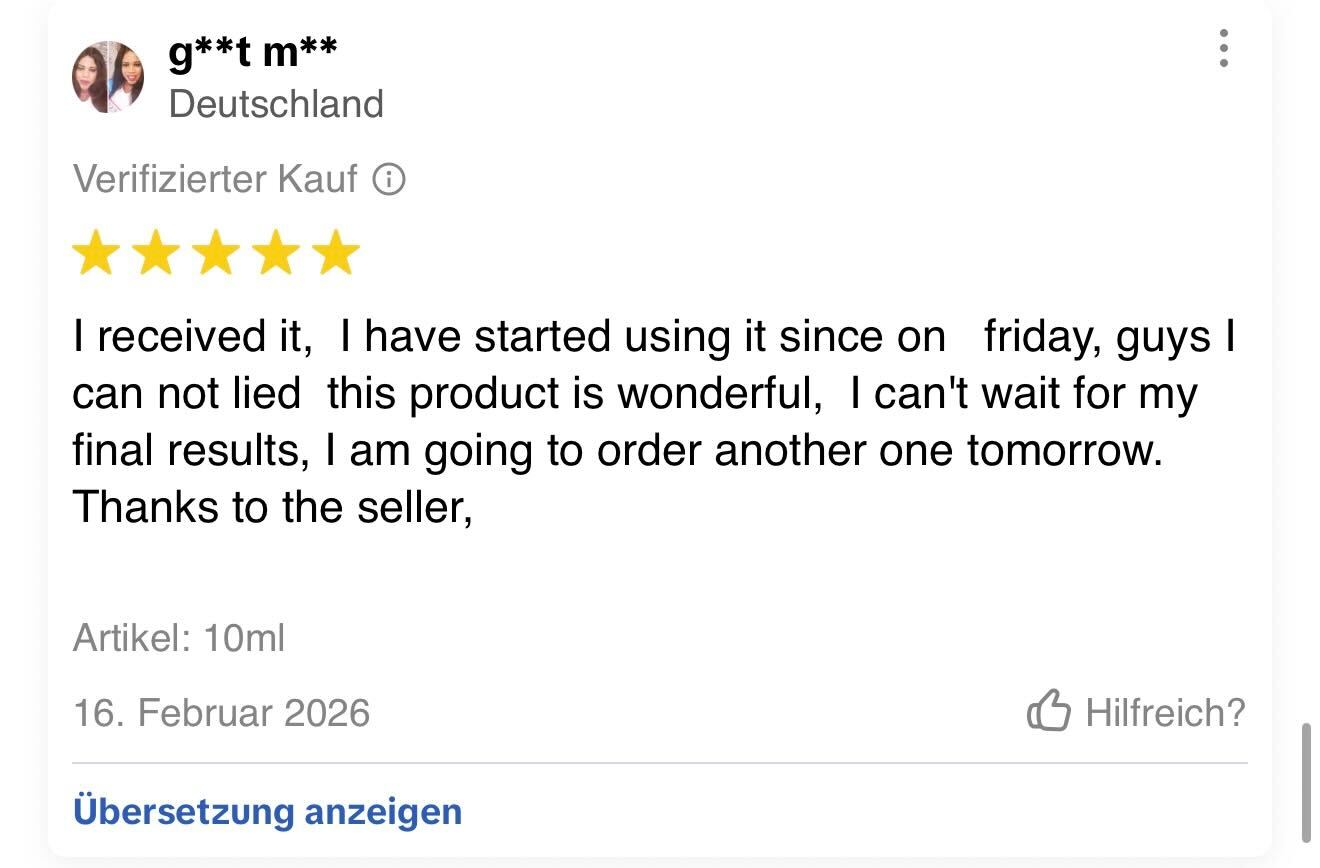Click the Hilfreich? label
The height and width of the screenshot is (868, 1320).
[x=1165, y=713]
